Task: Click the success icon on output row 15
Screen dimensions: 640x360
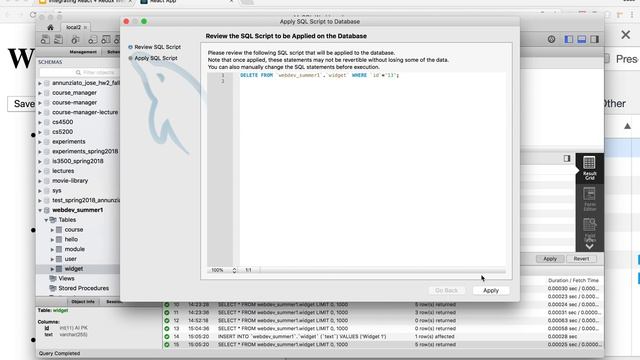Action: (x=167, y=344)
